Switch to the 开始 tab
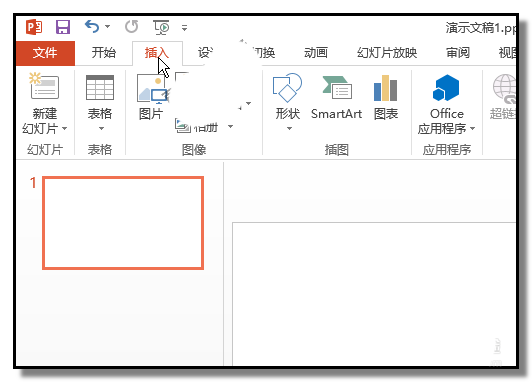Image resolution: width=532 pixels, height=382 pixels. coord(103,53)
